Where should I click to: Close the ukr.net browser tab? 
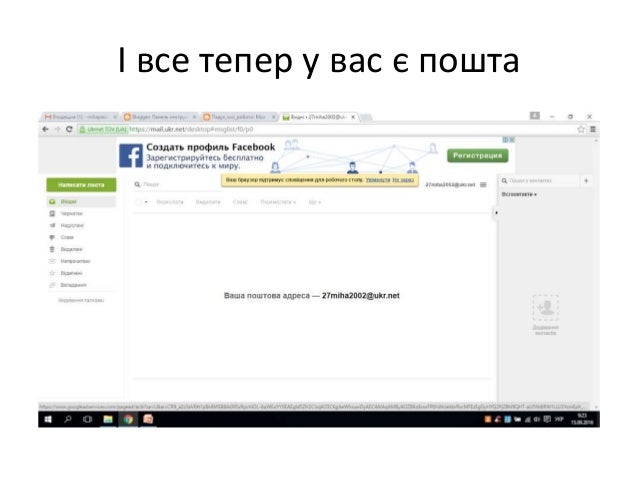pyautogui.click(x=353, y=117)
